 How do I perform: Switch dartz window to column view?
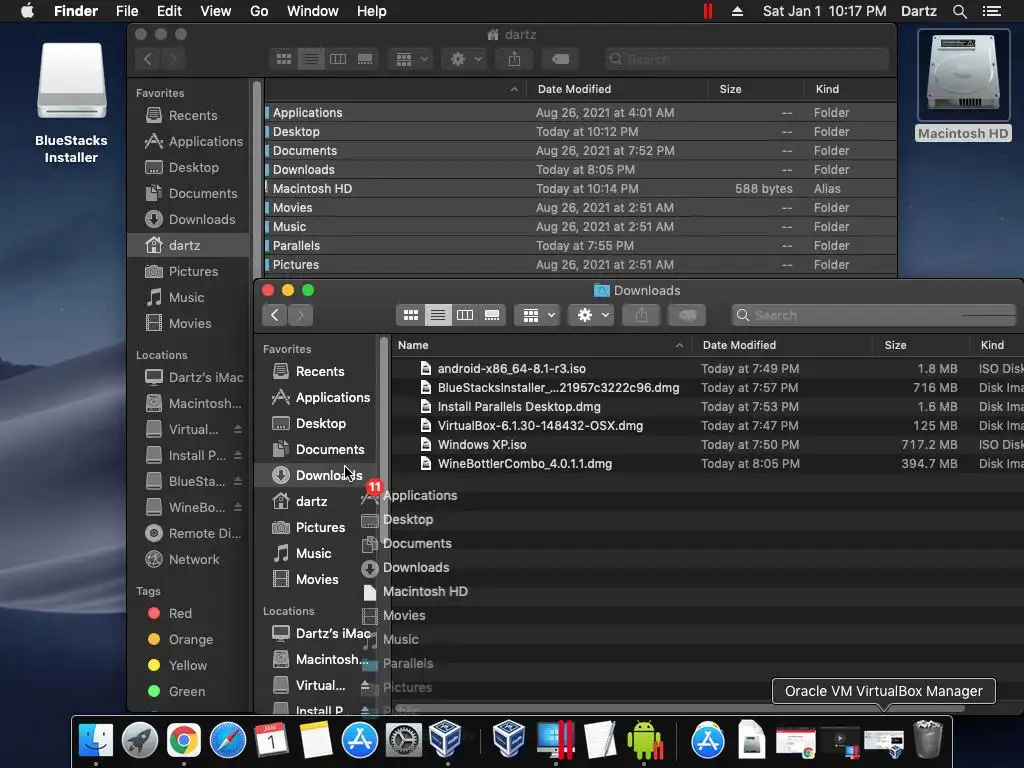pos(338,59)
